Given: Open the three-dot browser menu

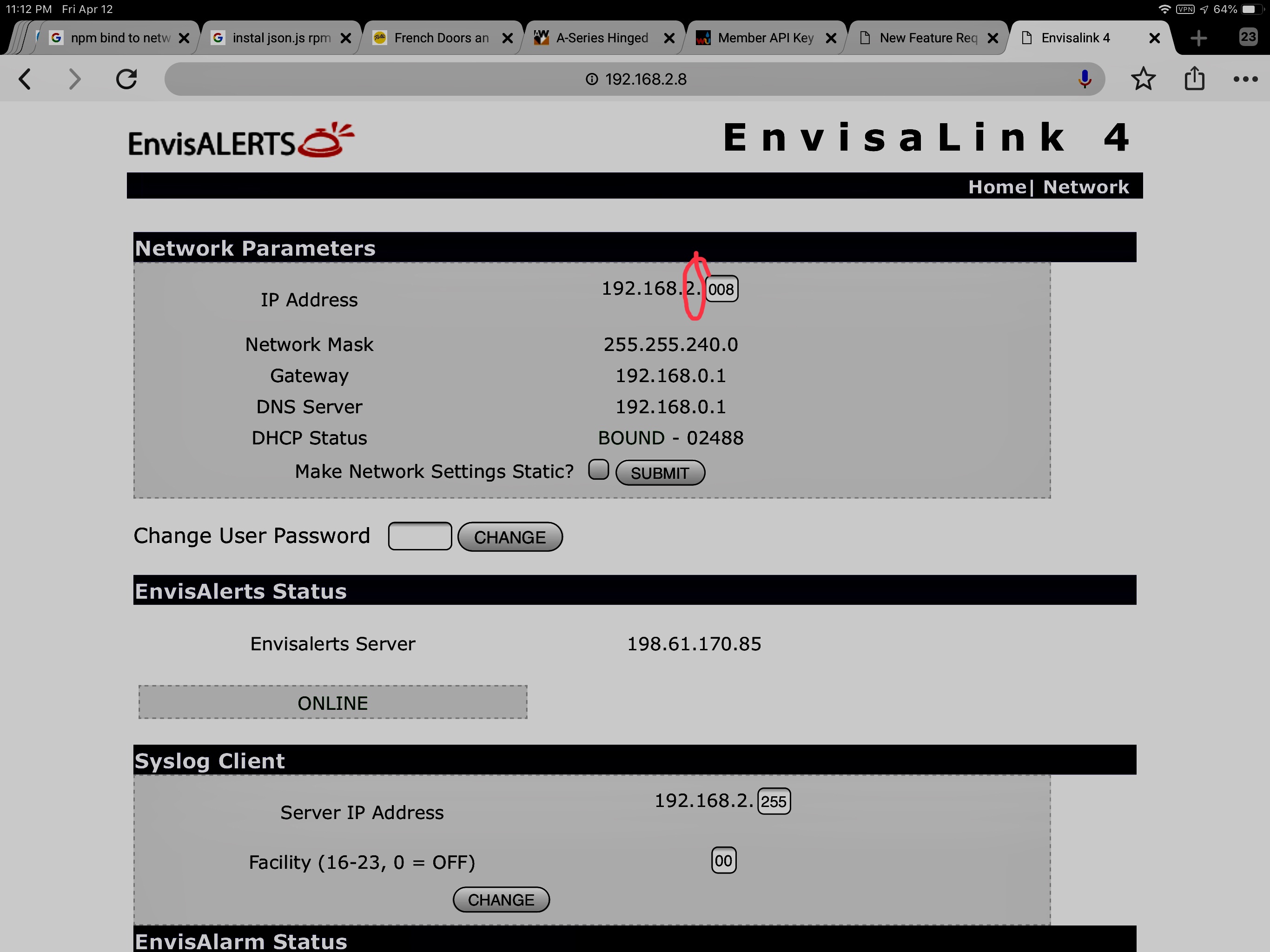Looking at the screenshot, I should tap(1245, 79).
